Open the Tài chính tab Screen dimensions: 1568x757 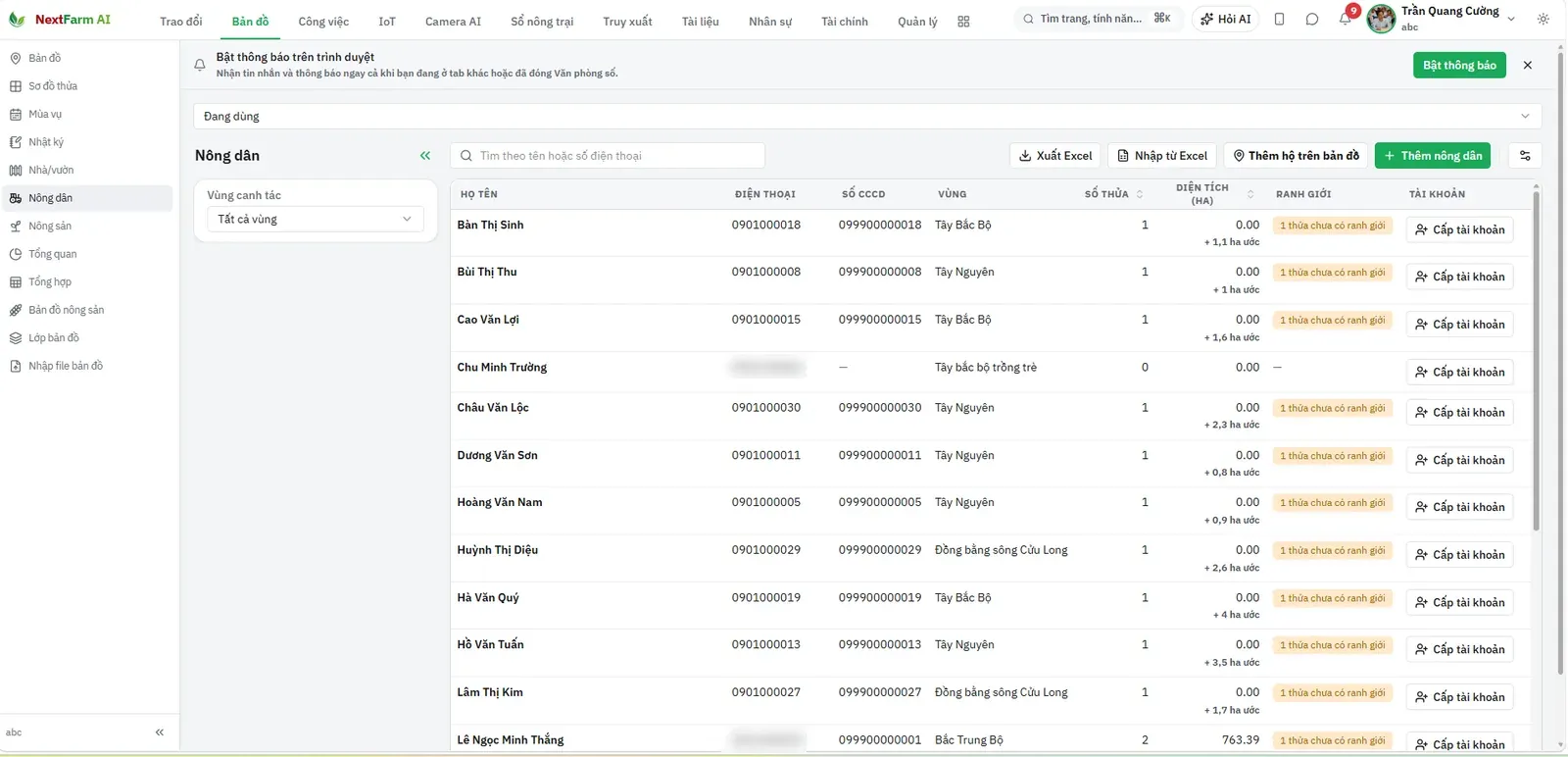click(844, 21)
